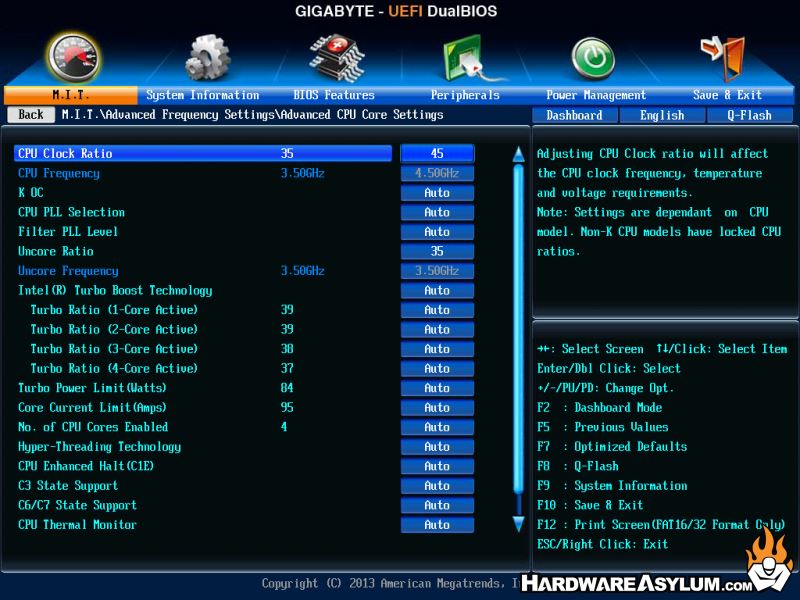Open the K OC option dropdown
This screenshot has height=600, width=800.
(x=437, y=193)
